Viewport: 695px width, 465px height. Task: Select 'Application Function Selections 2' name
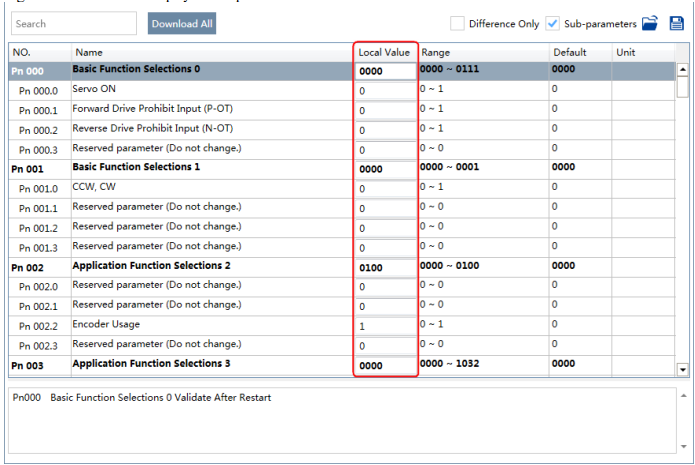(x=152, y=266)
